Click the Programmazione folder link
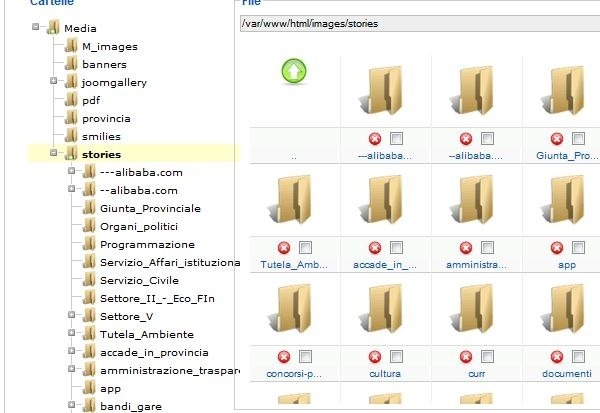Screen dimensions: 600x413 click(147, 244)
